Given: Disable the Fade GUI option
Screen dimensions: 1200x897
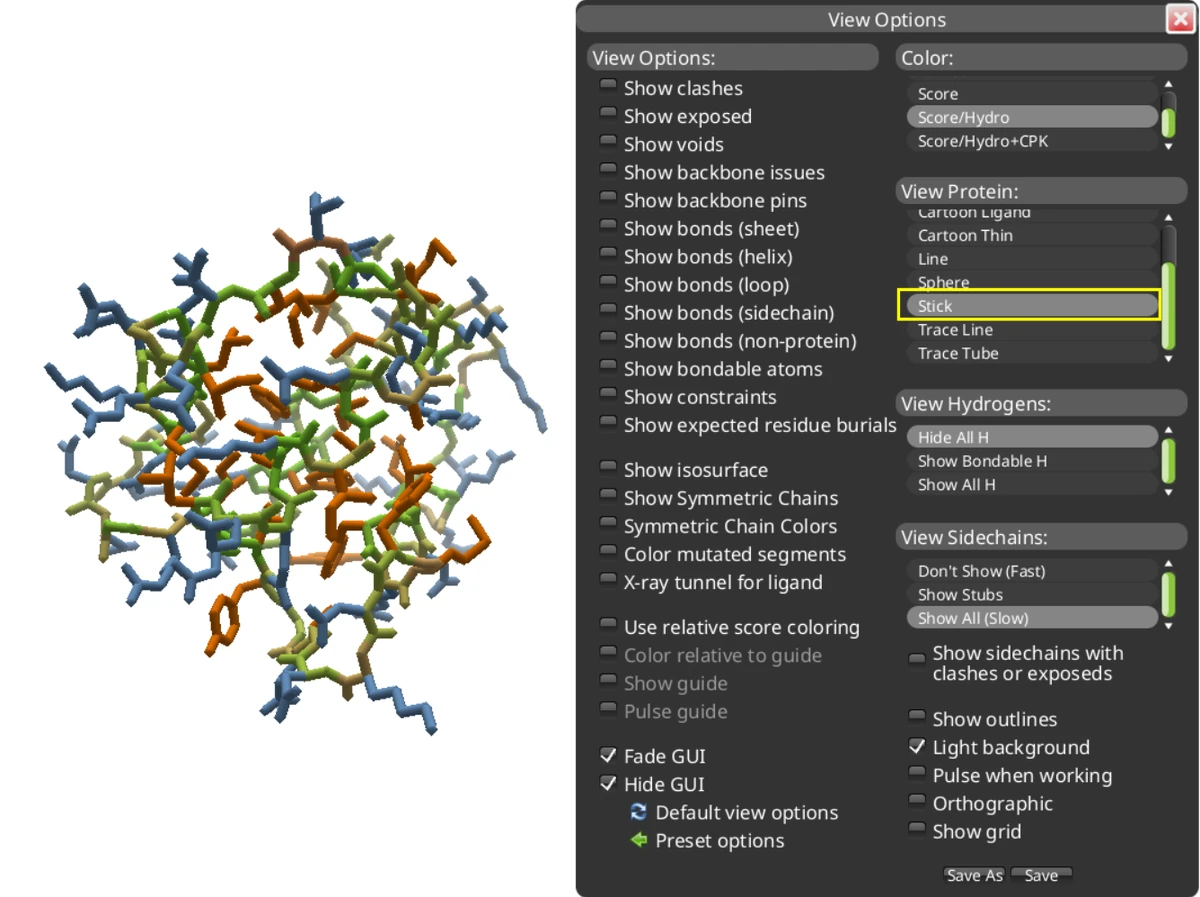Looking at the screenshot, I should click(607, 753).
